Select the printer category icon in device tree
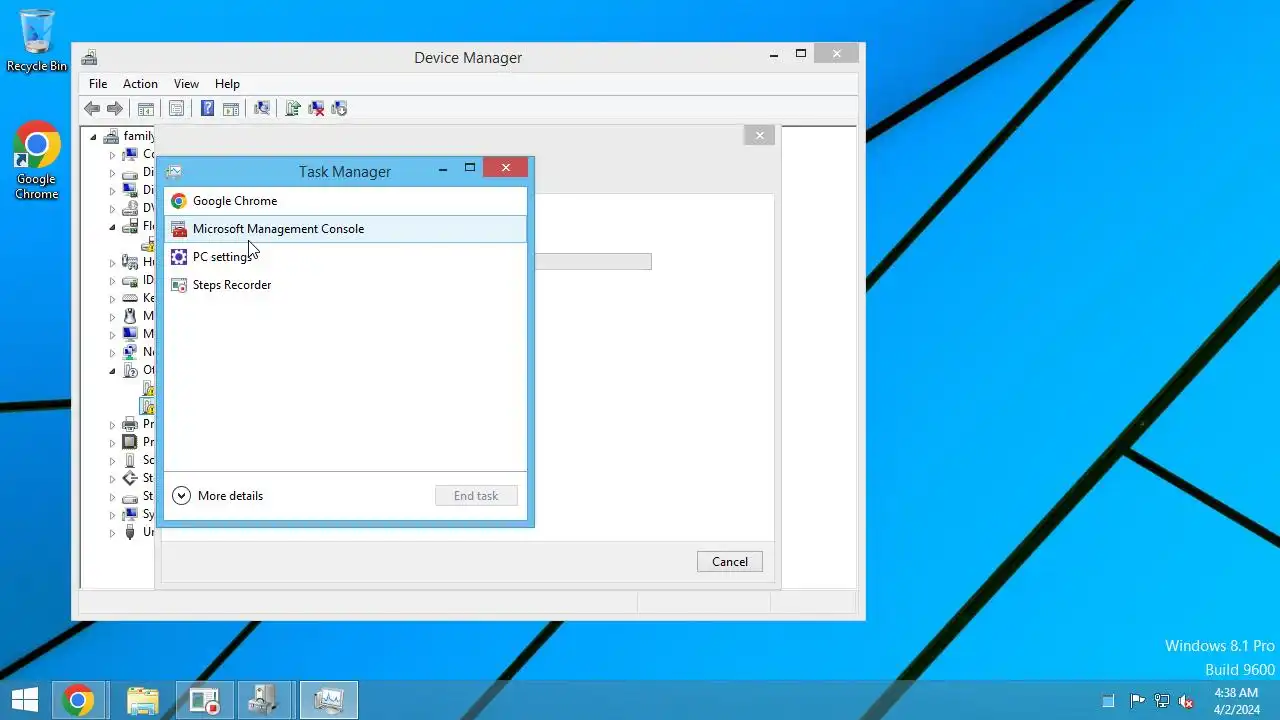This screenshot has height=720, width=1280. click(130, 424)
